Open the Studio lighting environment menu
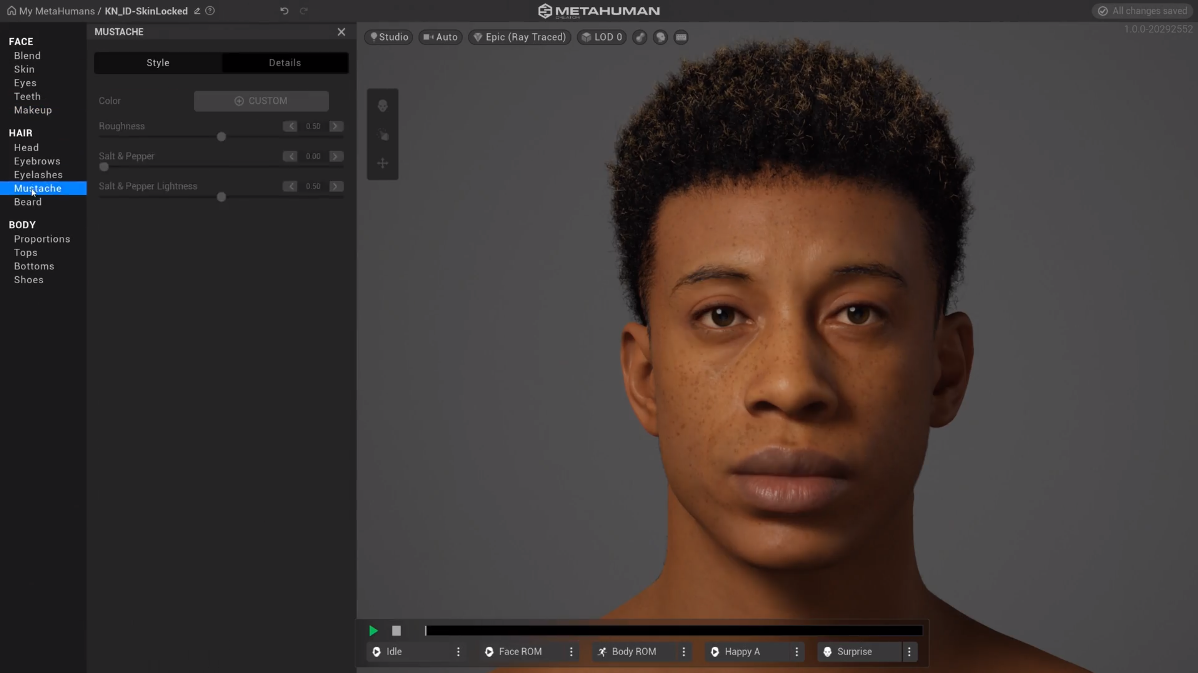The width and height of the screenshot is (1198, 673). tap(390, 37)
